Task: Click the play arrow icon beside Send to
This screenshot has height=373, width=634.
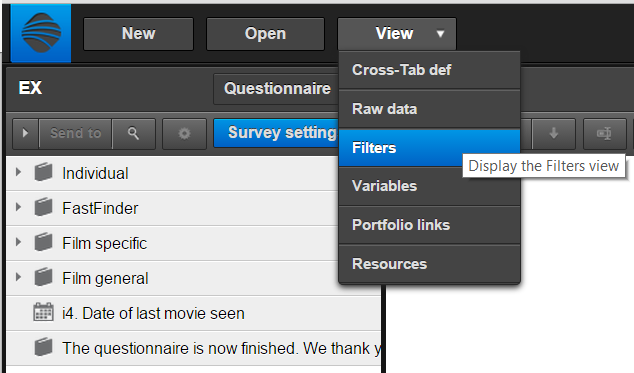Action: (x=25, y=133)
